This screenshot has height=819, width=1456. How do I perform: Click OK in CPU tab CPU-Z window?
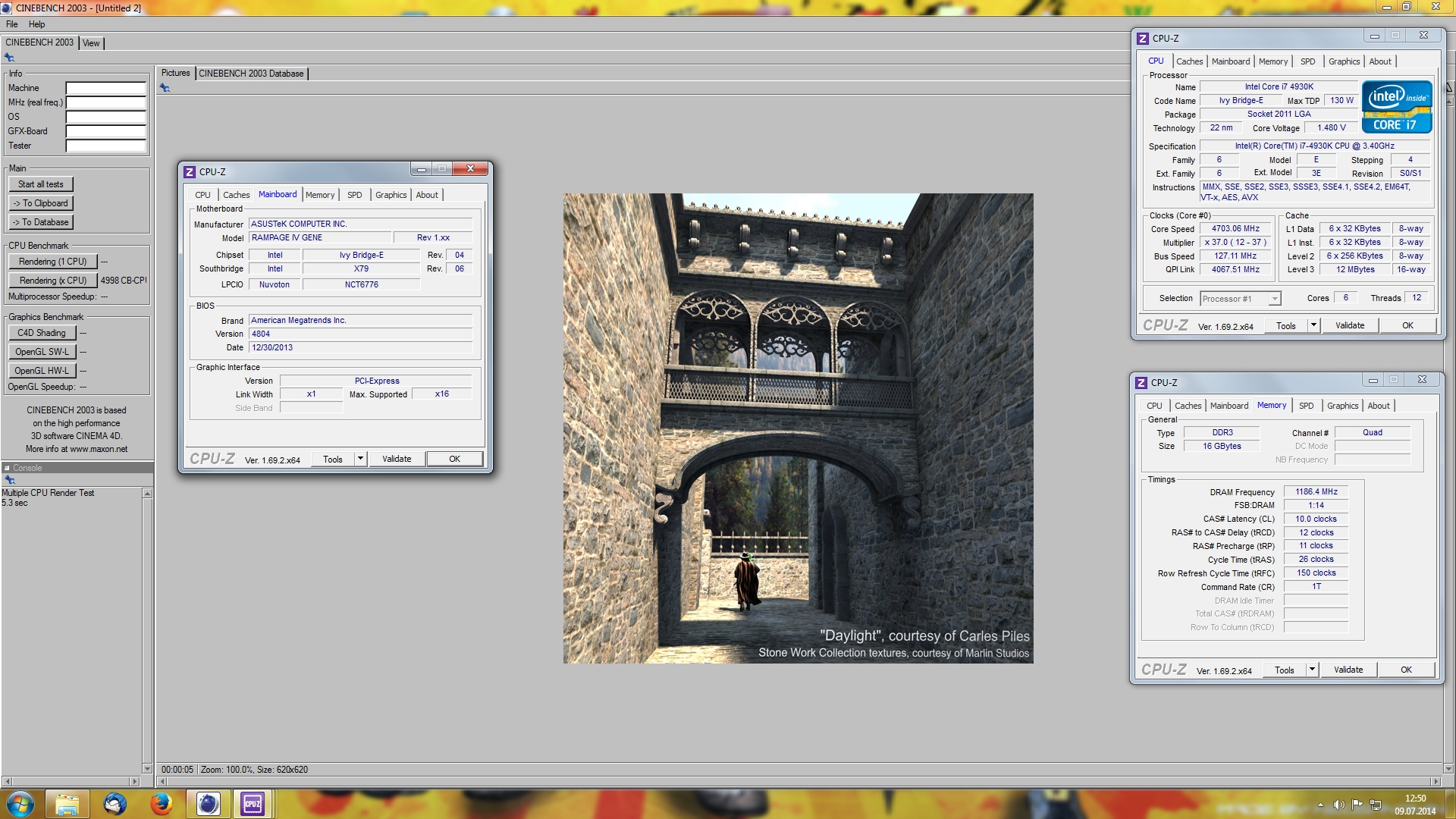point(1407,325)
